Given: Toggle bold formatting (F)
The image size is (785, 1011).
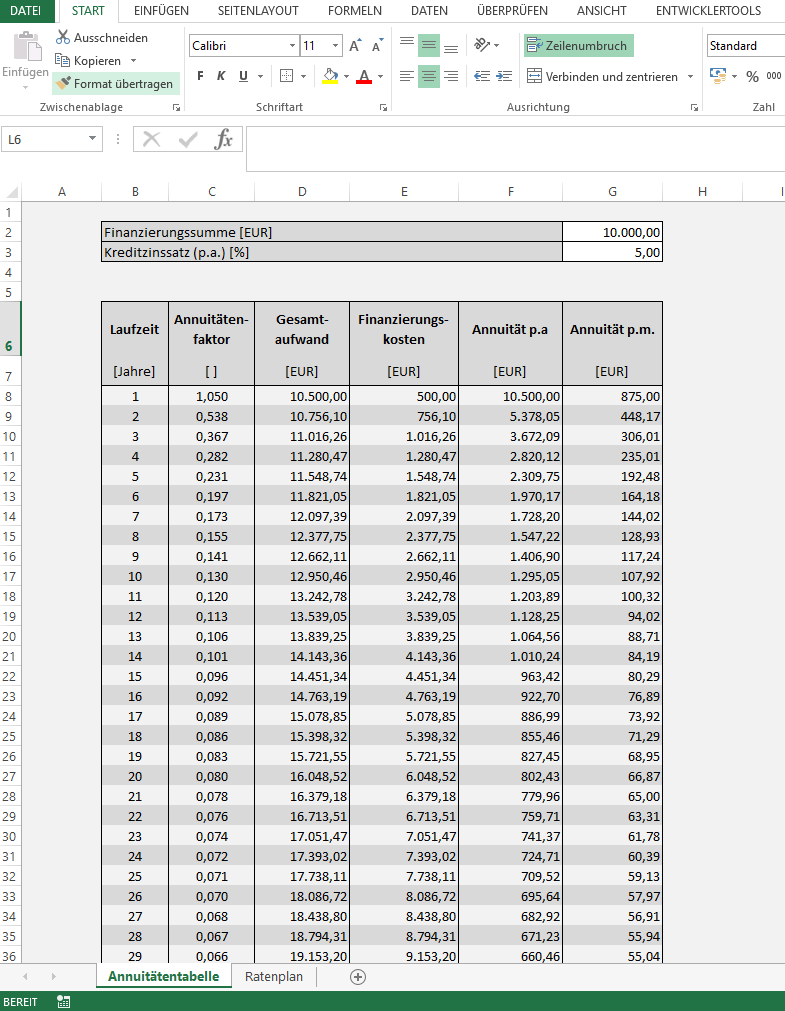Looking at the screenshot, I should [x=200, y=76].
